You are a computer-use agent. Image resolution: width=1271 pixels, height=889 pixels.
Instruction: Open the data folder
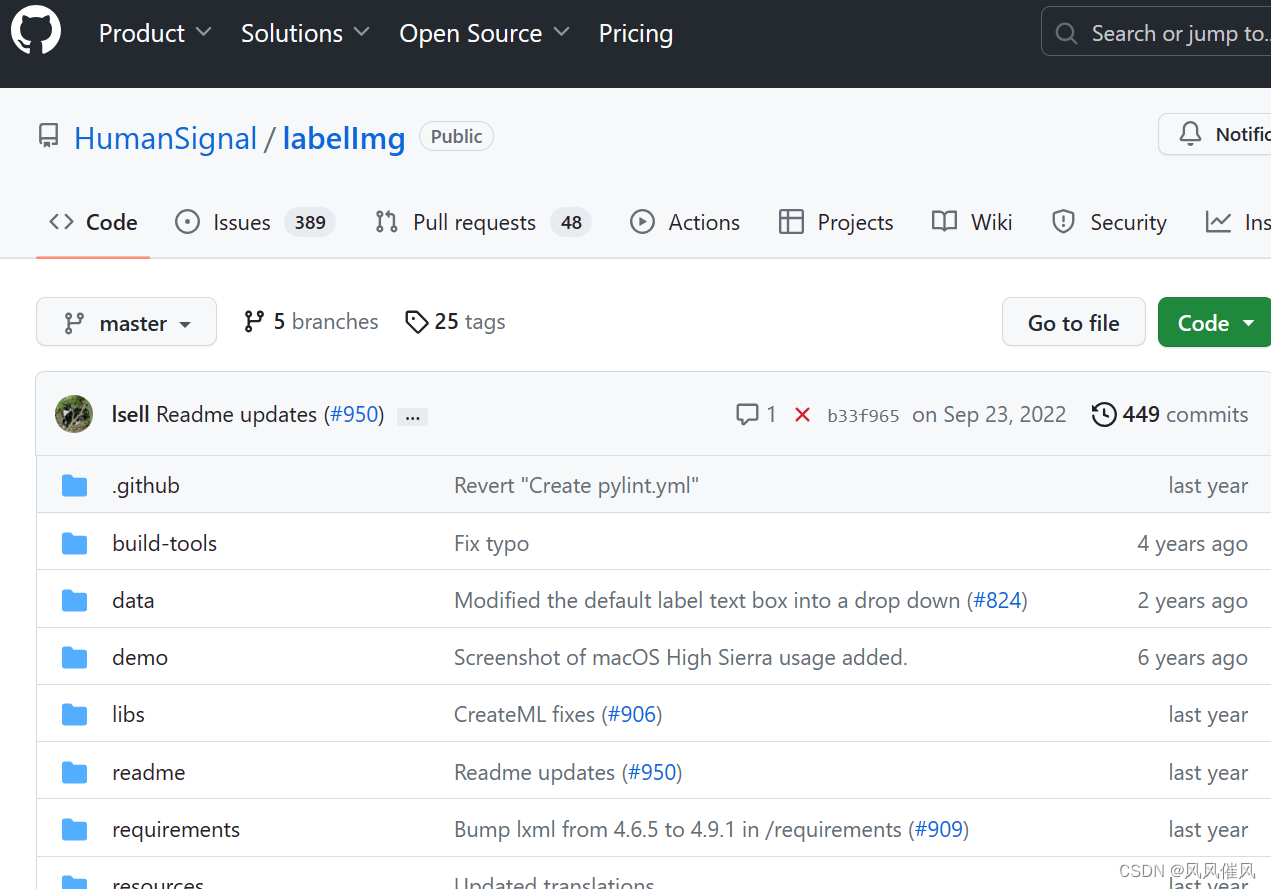[133, 600]
